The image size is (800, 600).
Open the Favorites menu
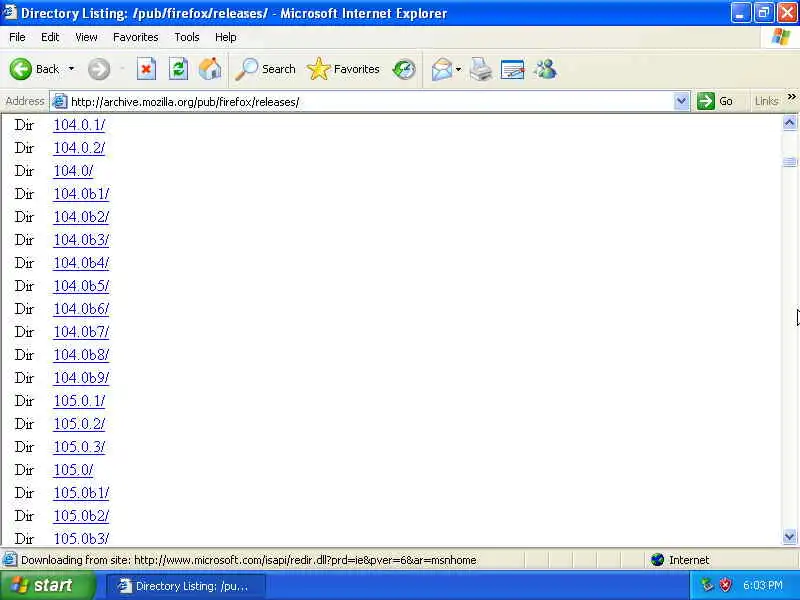tap(136, 37)
